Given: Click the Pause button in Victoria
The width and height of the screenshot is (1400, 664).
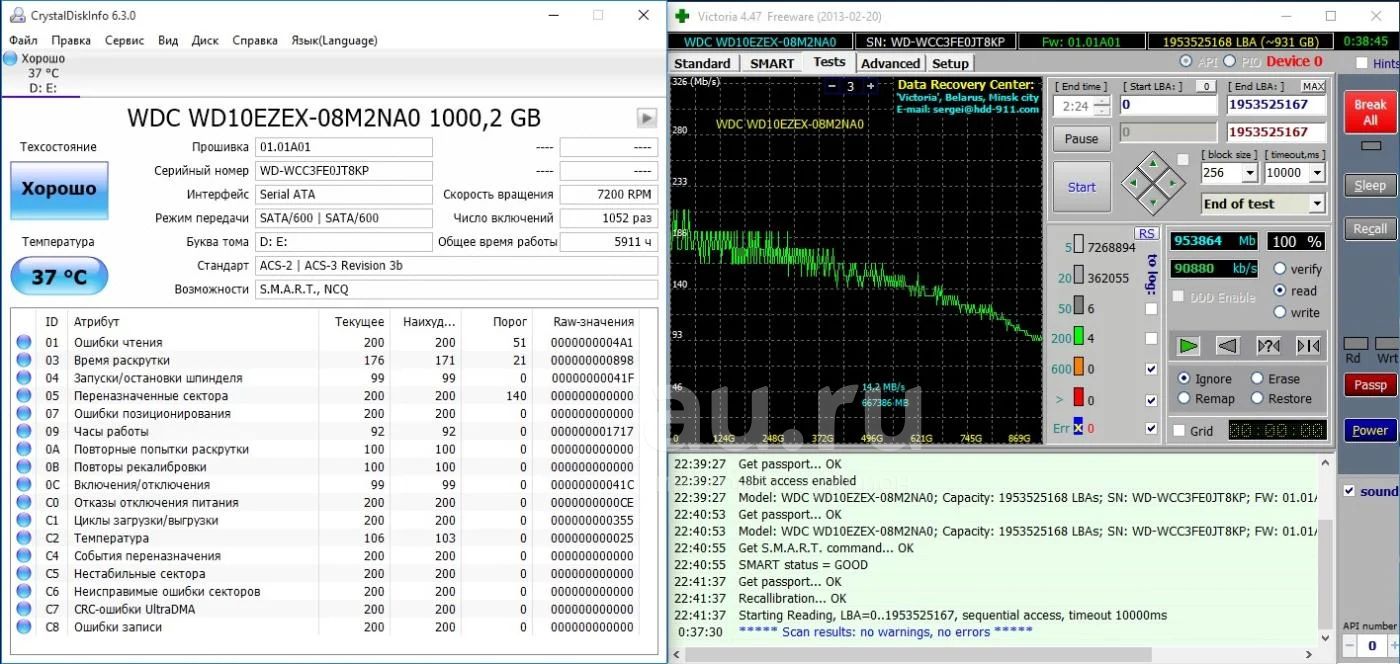Looking at the screenshot, I should click(1081, 139).
